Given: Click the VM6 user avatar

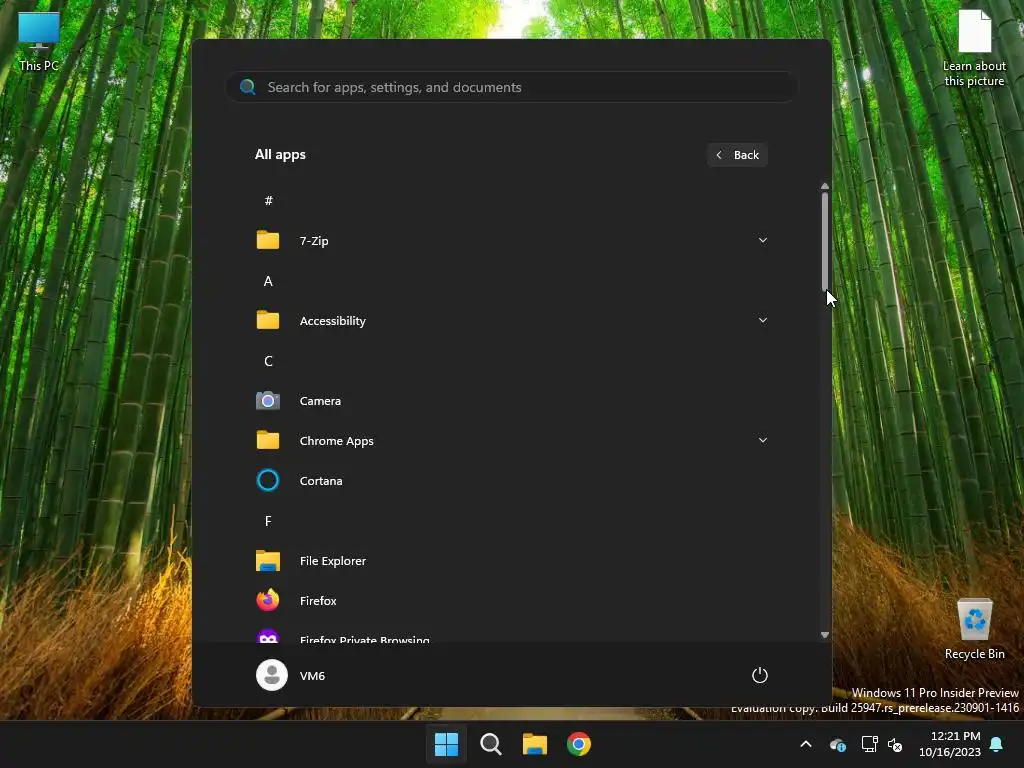Looking at the screenshot, I should click(272, 675).
